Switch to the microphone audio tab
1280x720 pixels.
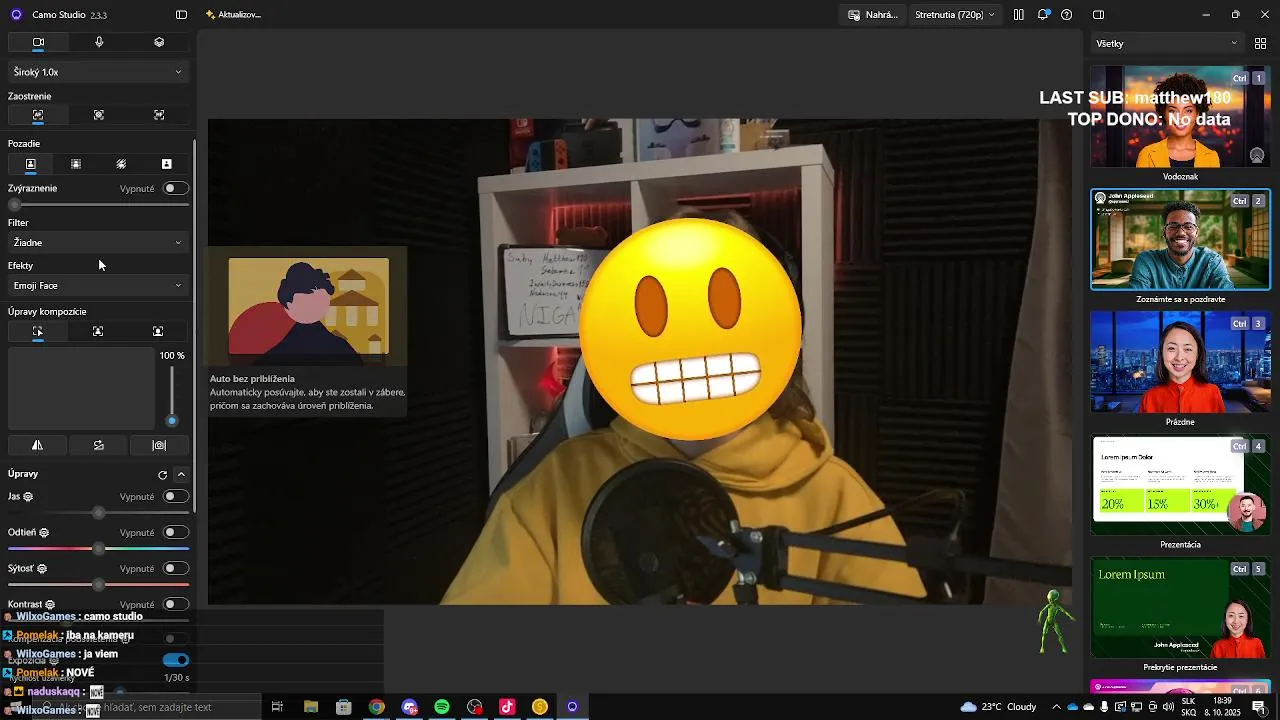[99, 42]
